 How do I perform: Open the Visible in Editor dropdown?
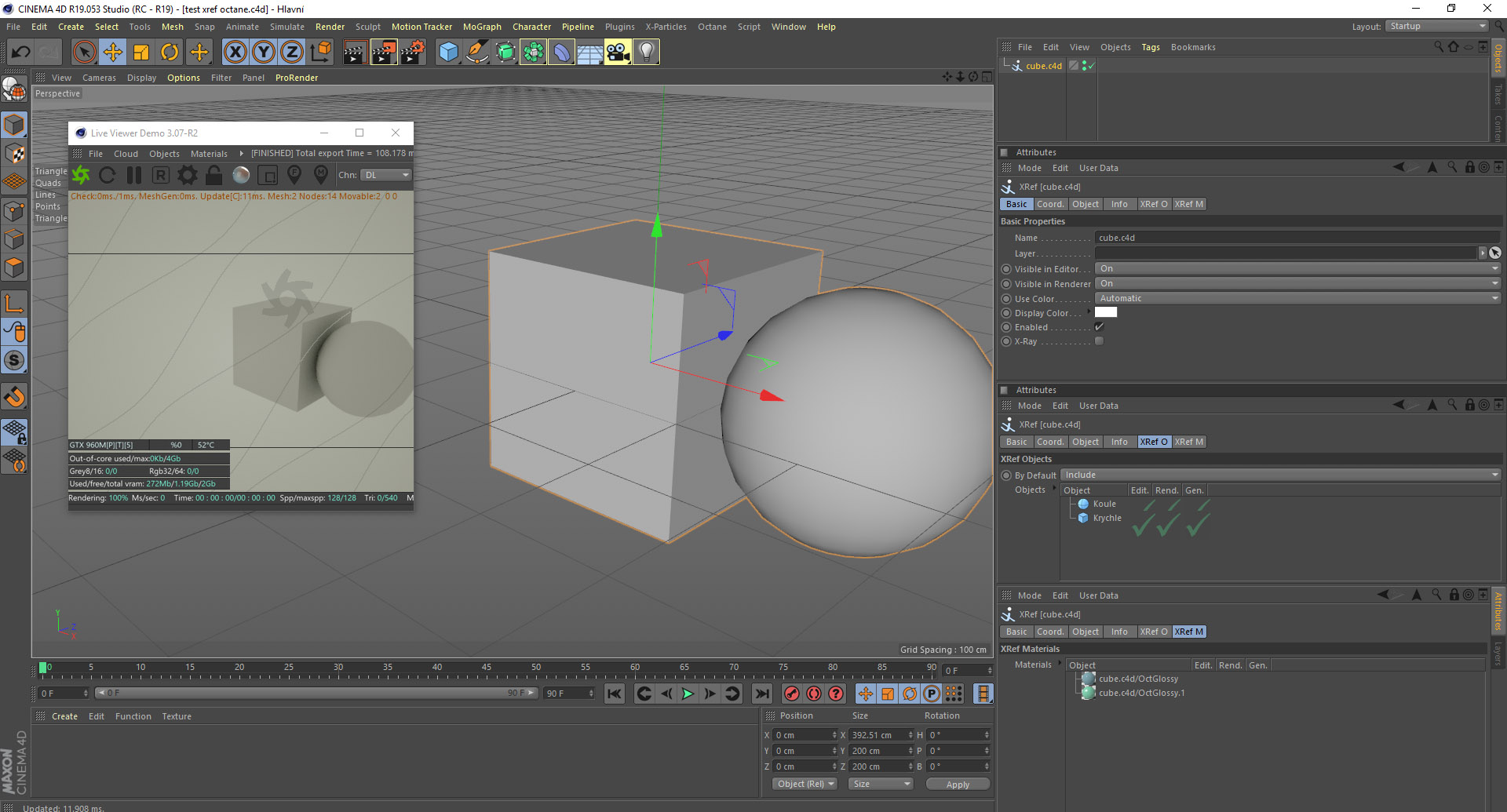[x=1297, y=268]
